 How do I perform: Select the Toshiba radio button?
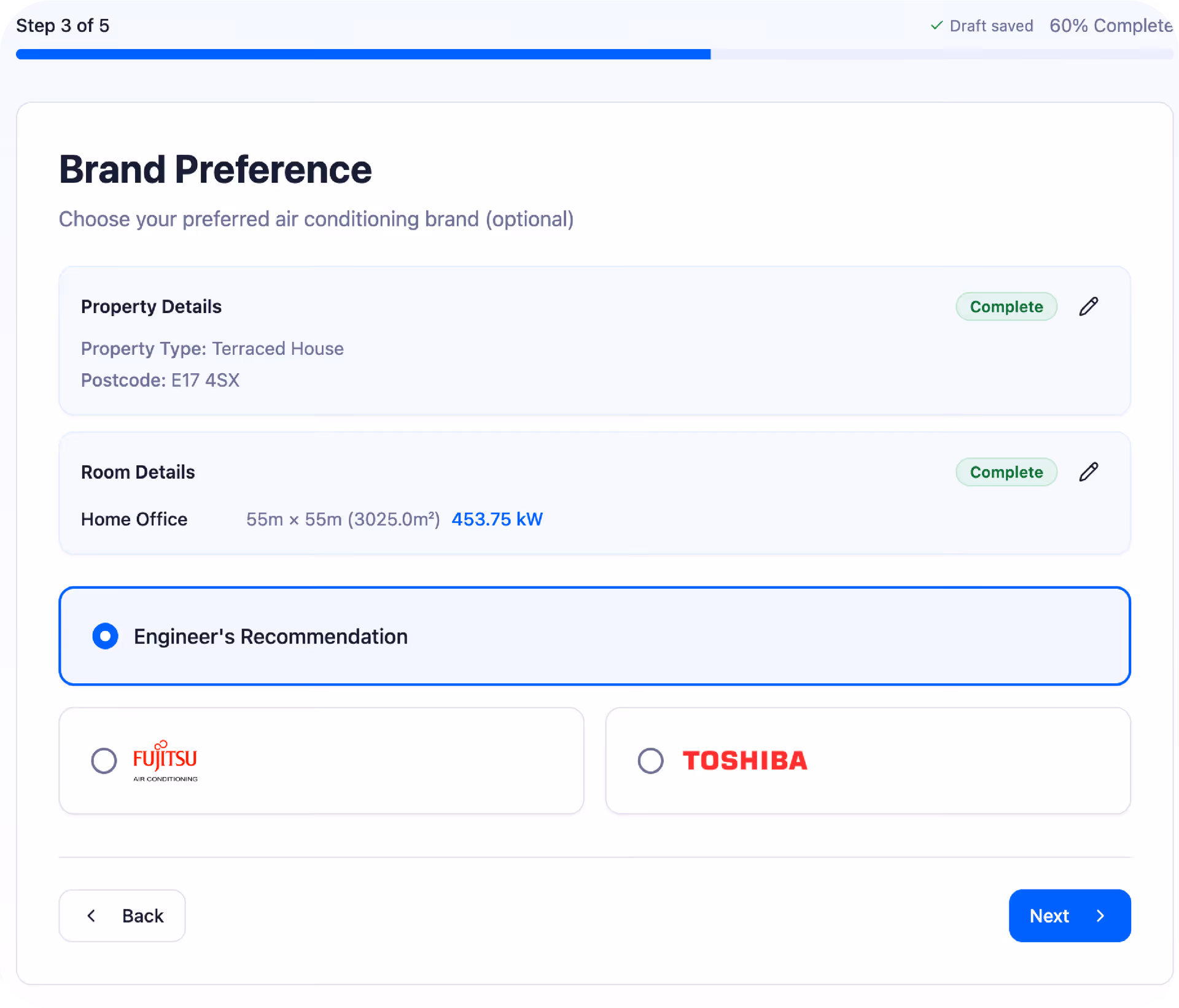coord(650,761)
